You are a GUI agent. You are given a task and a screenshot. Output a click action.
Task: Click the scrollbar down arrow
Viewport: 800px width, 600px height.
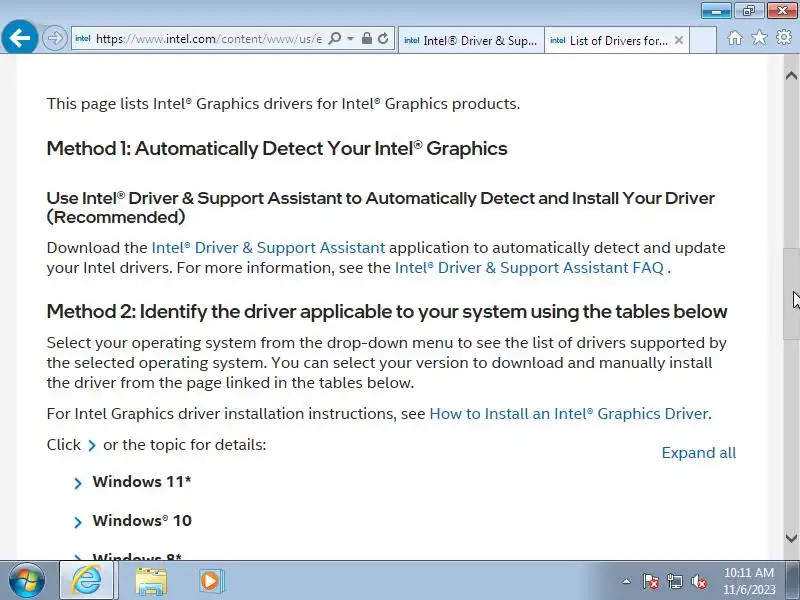point(791,538)
